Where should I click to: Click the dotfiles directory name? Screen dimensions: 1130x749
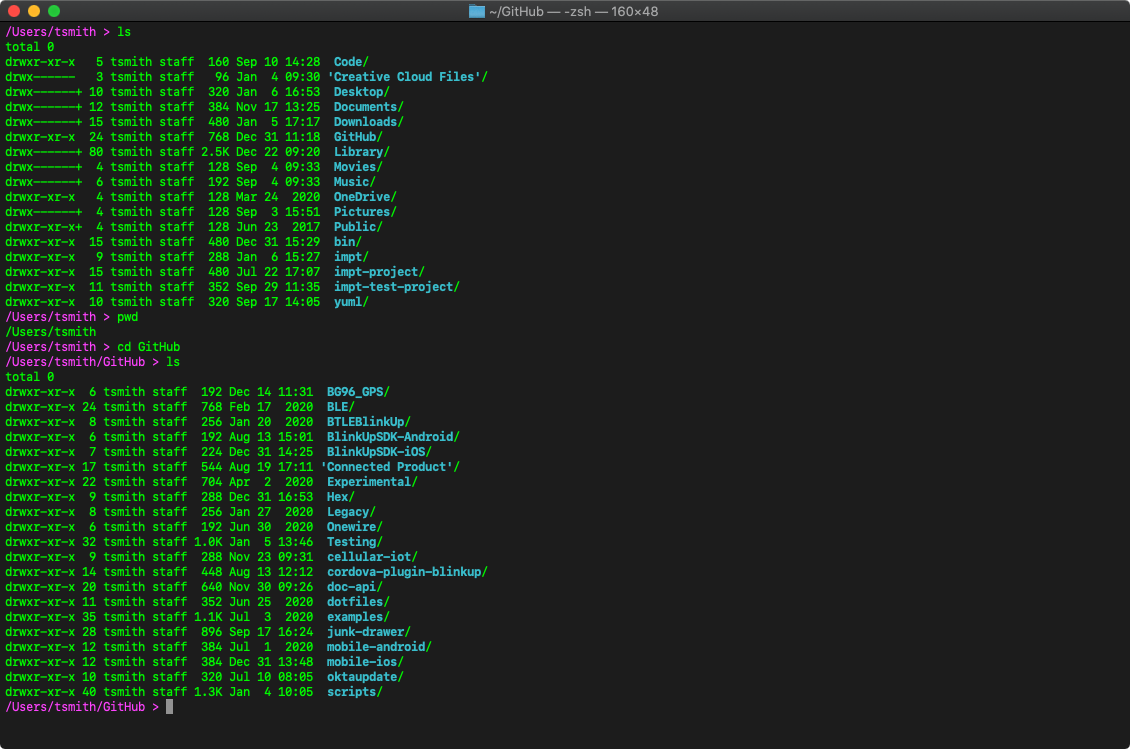(357, 601)
